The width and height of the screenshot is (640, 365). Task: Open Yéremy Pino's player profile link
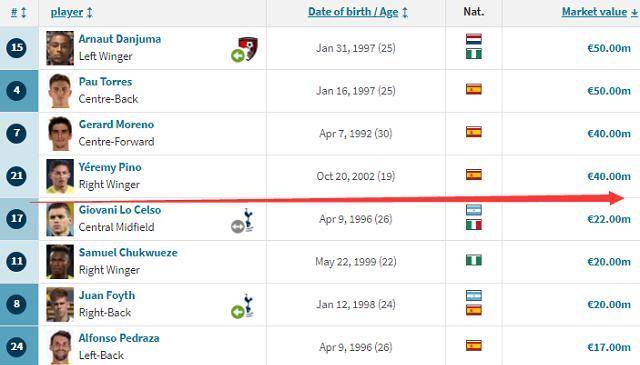110,167
